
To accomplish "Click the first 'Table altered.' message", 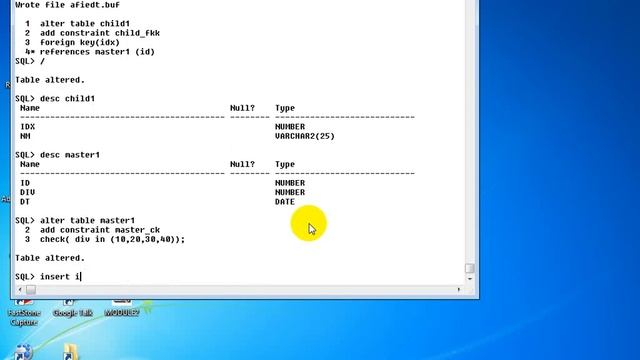I will [x=50, y=80].
